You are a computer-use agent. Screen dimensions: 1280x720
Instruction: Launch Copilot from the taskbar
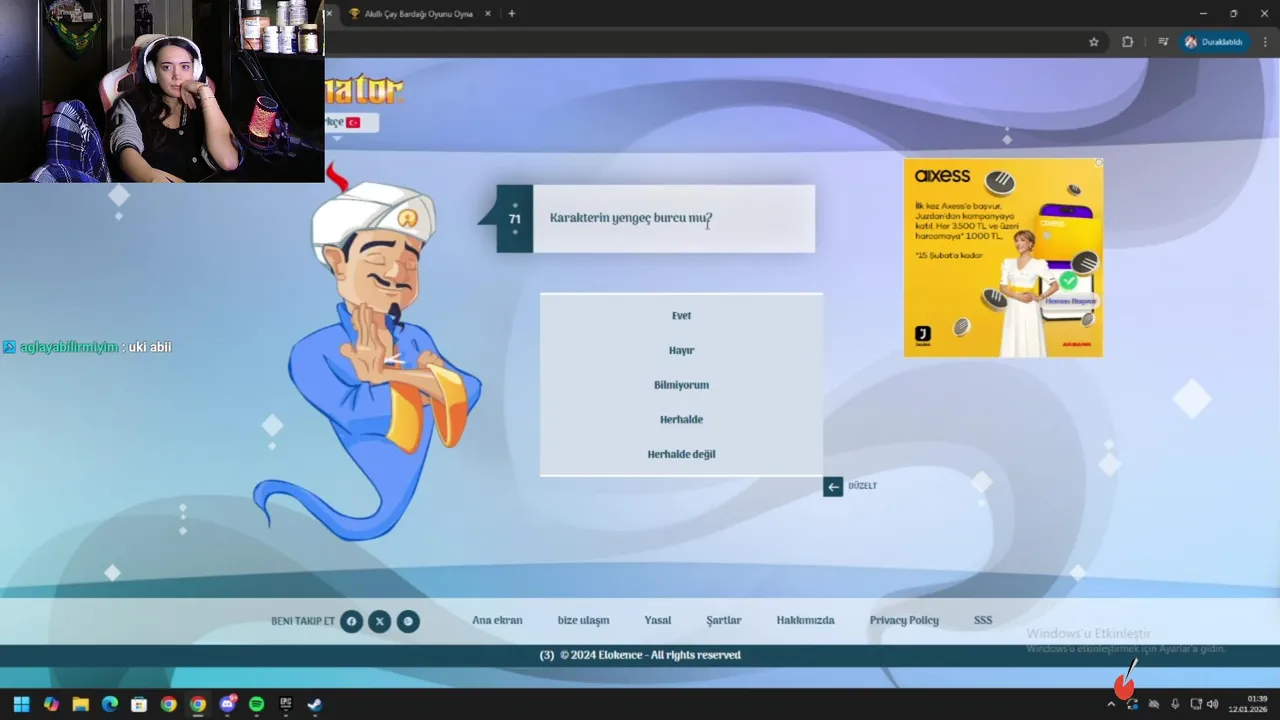point(51,704)
